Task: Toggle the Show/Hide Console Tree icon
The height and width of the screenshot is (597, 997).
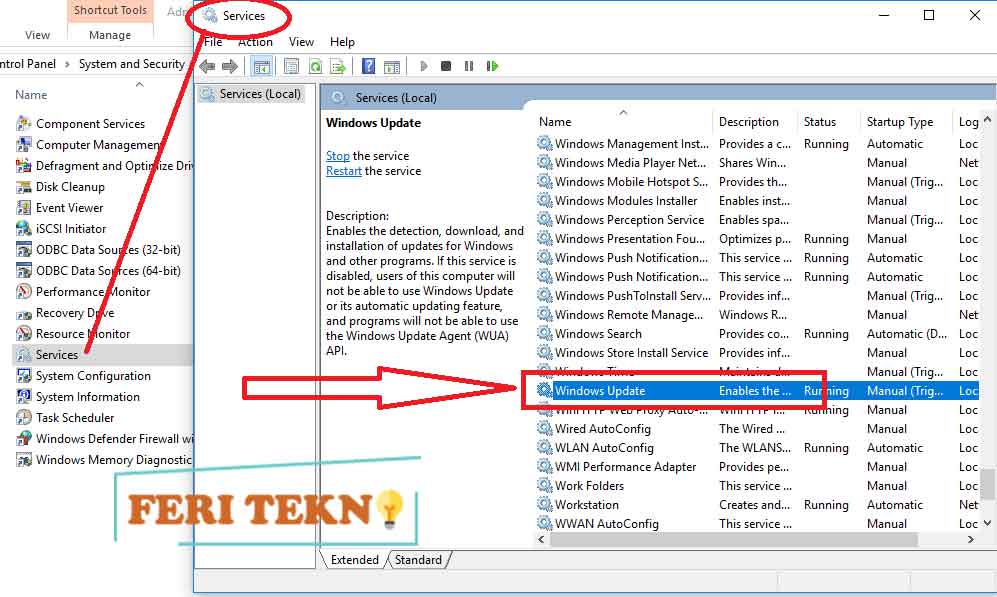Action: (x=261, y=66)
